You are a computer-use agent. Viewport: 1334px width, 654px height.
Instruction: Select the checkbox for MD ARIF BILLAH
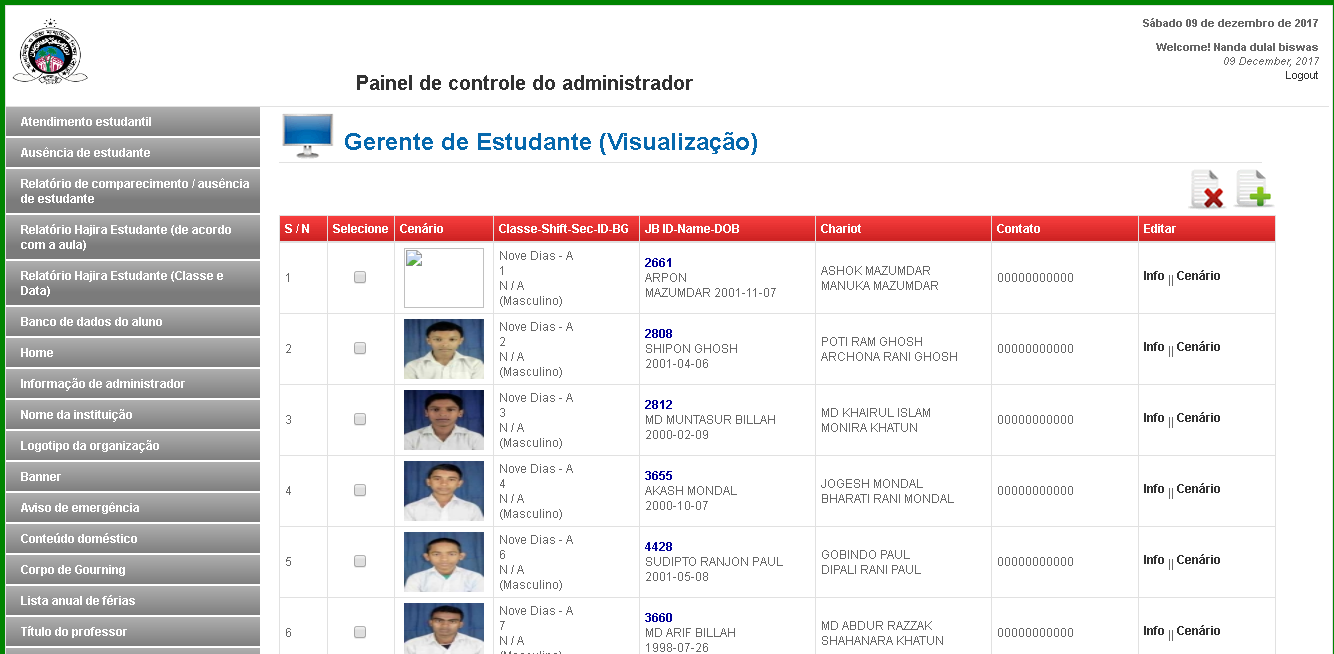(x=360, y=632)
